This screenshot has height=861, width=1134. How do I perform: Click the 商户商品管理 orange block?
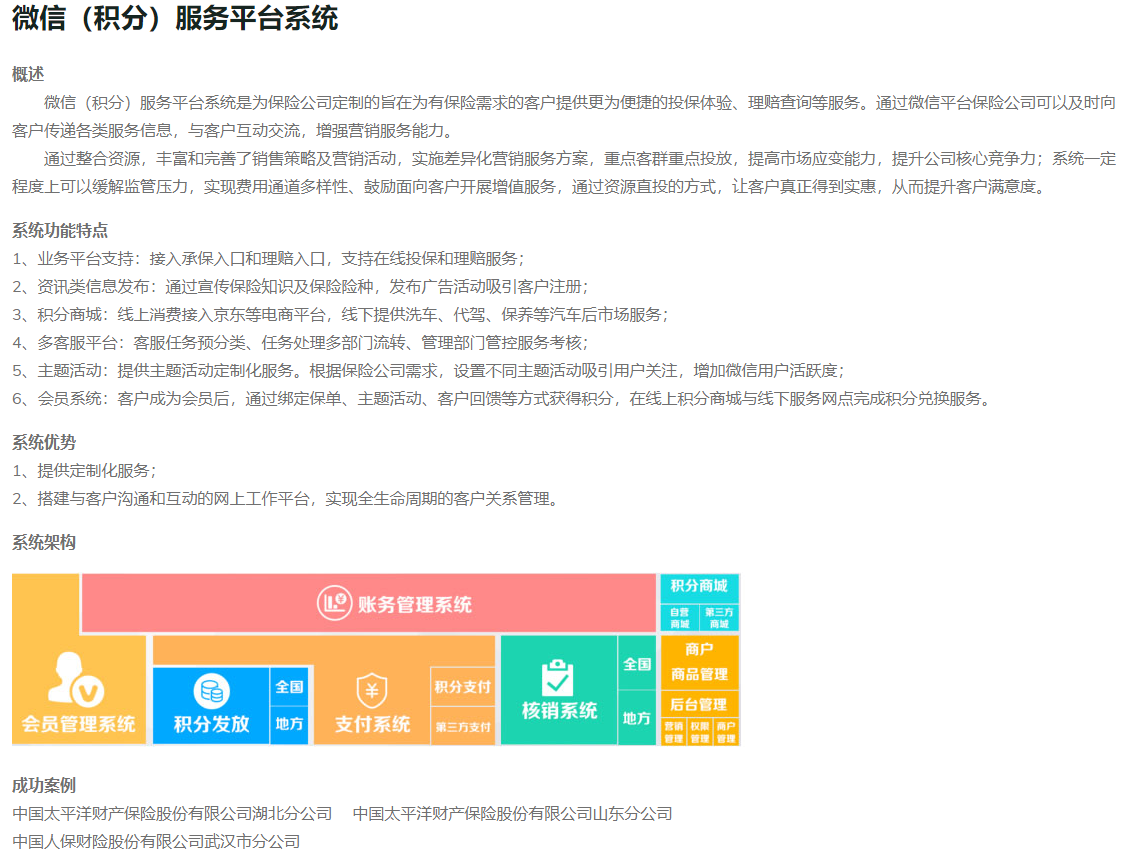click(699, 662)
